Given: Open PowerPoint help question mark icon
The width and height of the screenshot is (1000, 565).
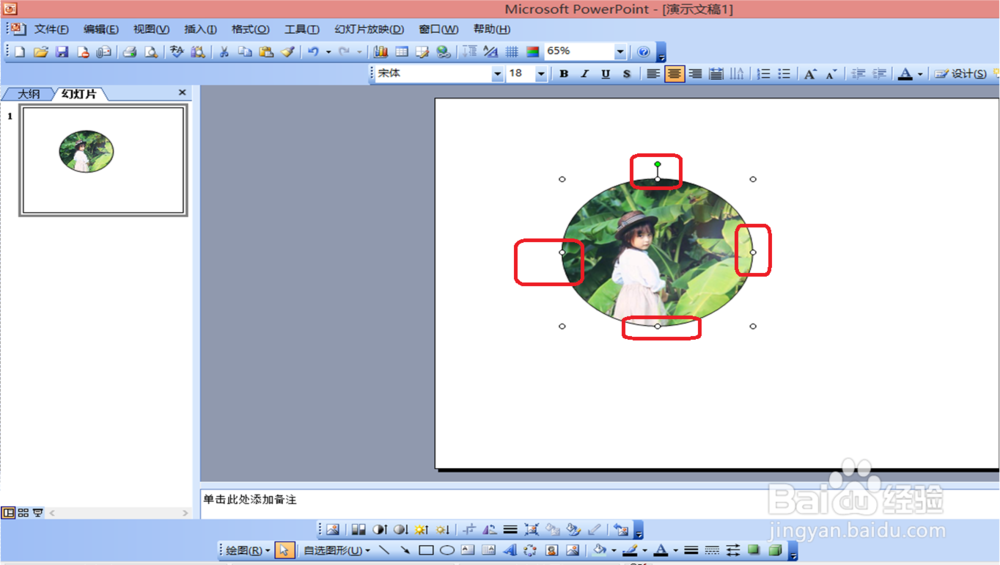Looking at the screenshot, I should (x=643, y=52).
